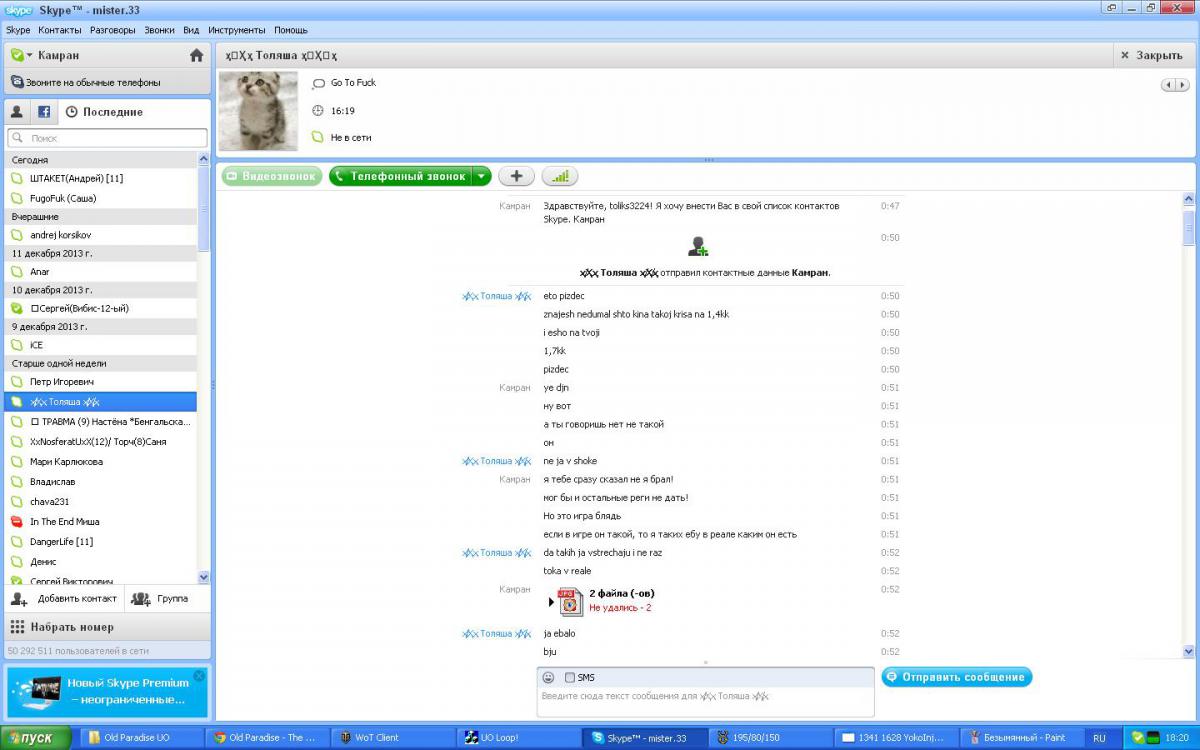Click the Windows Пуск start button
Viewport: 1200px width, 750px height.
click(36, 738)
